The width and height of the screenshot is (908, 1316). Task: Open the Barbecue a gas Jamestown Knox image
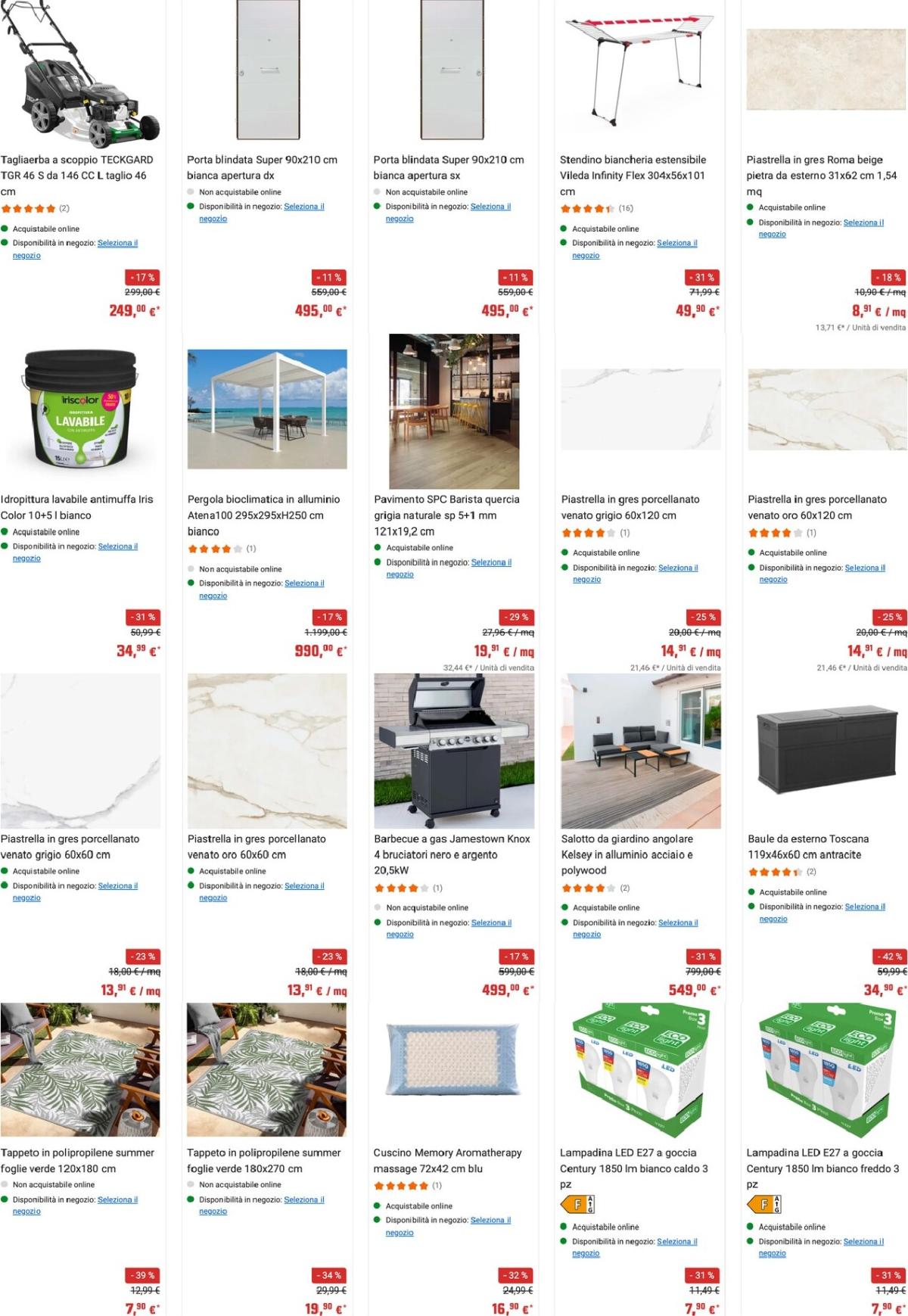(454, 751)
